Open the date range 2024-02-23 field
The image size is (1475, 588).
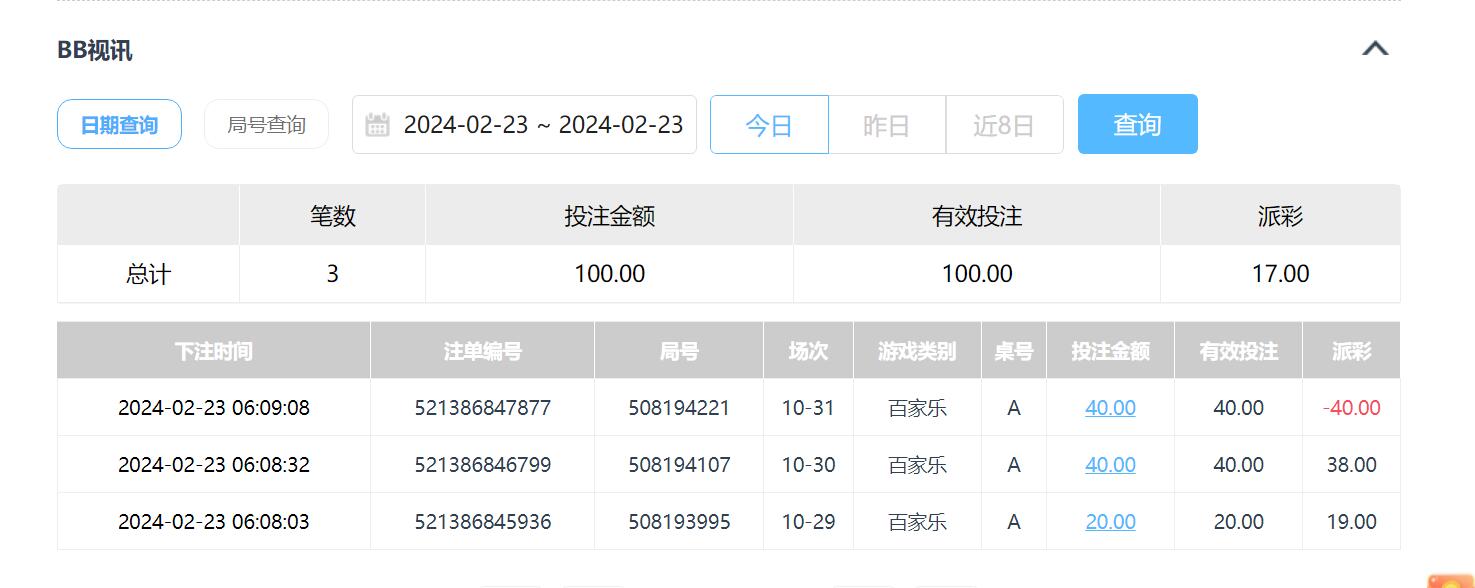(x=524, y=125)
